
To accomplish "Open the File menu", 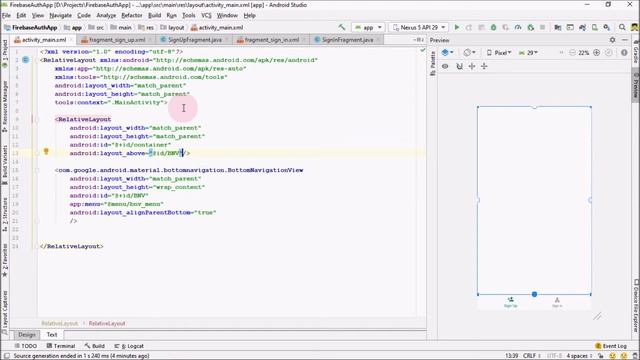I will 6,15.
